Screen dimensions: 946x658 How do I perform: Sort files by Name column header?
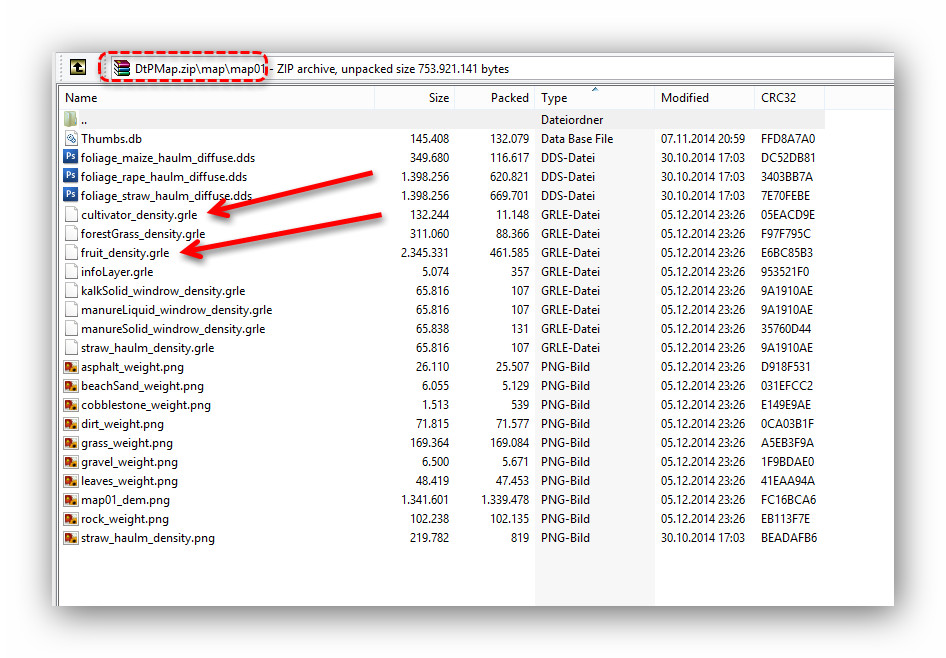pos(82,98)
